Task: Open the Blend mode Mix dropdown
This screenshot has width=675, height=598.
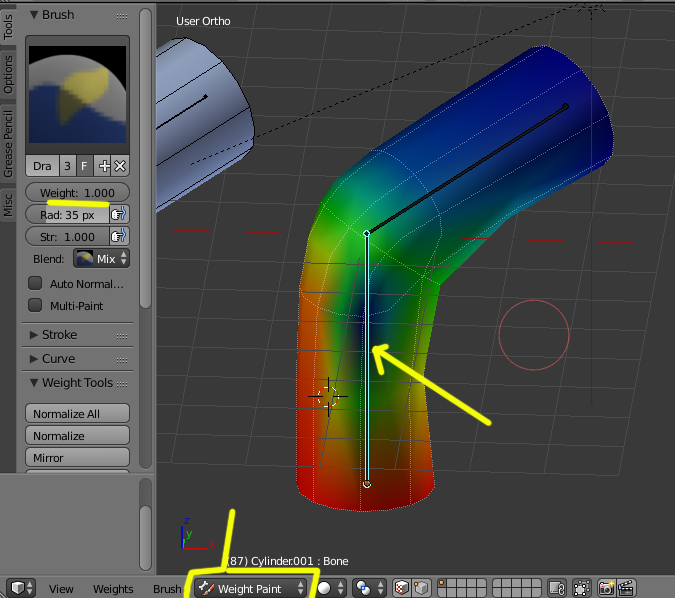Action: [101, 259]
